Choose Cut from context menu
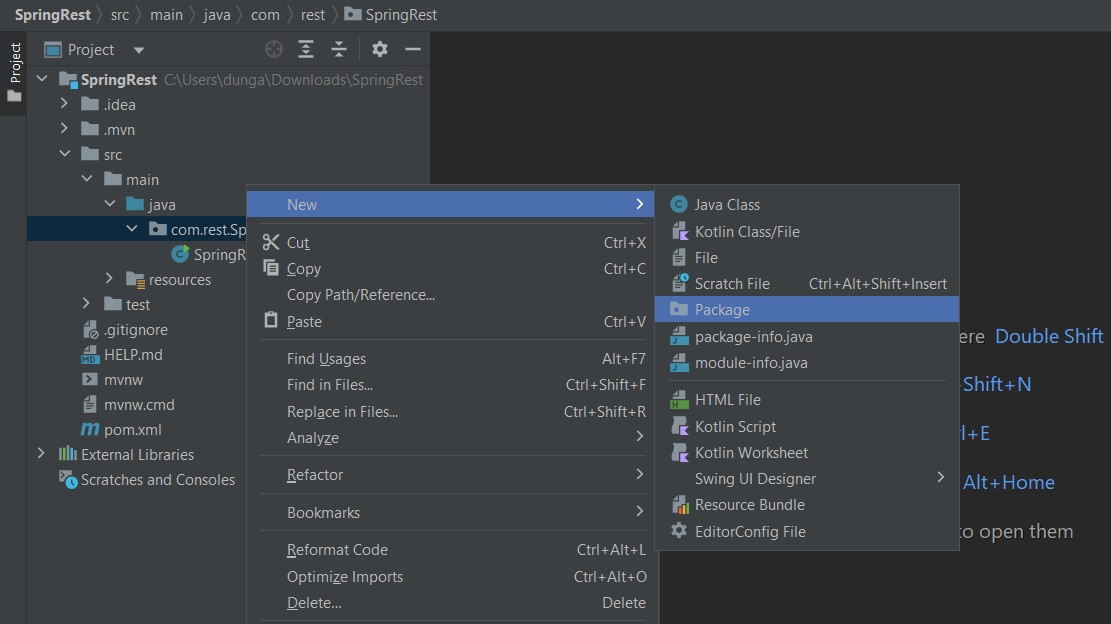The image size is (1111, 624). pyautogui.click(x=451, y=242)
